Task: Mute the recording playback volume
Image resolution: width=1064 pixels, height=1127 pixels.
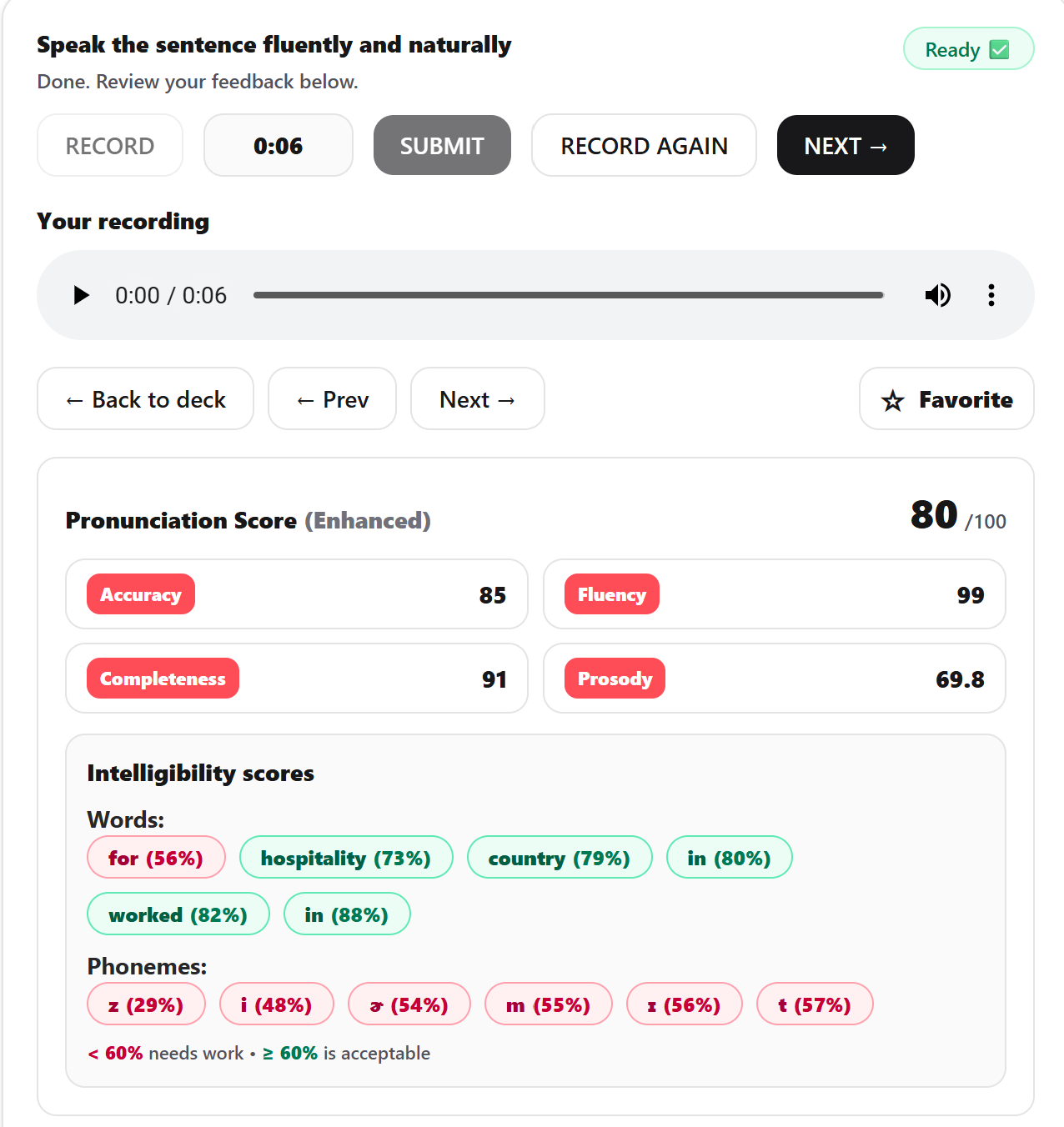Action: [937, 295]
